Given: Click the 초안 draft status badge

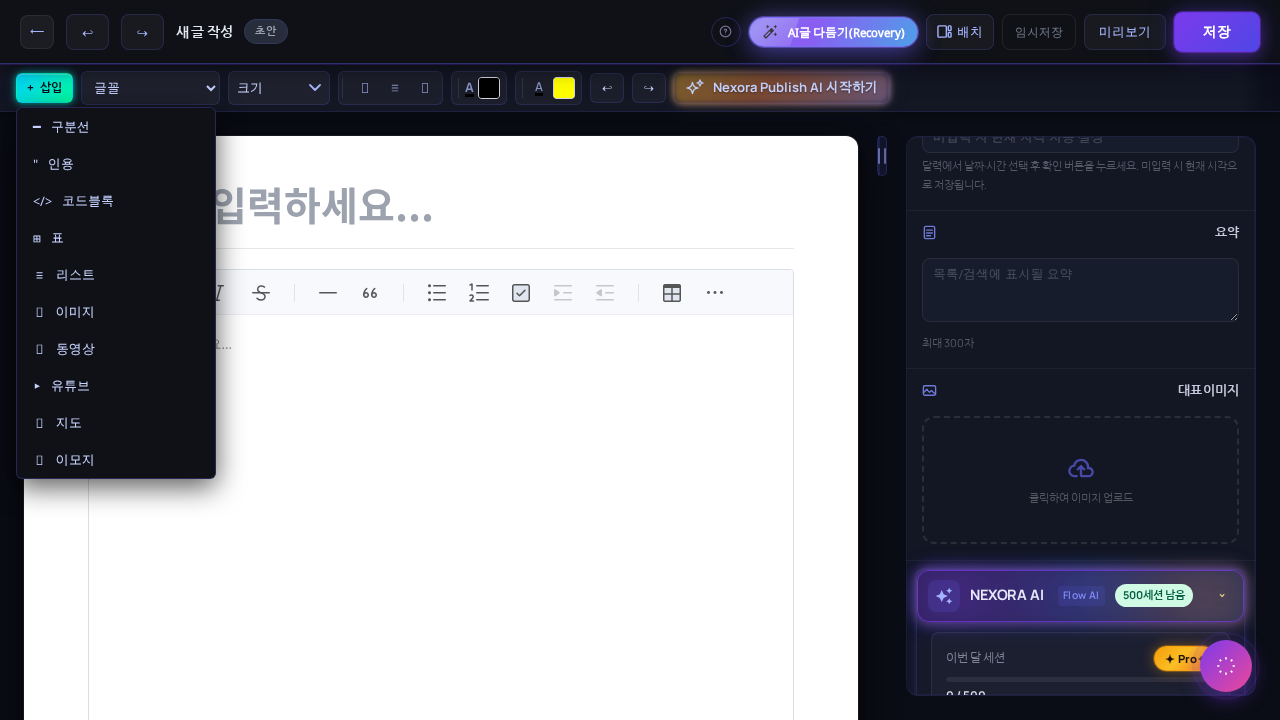Looking at the screenshot, I should (266, 31).
